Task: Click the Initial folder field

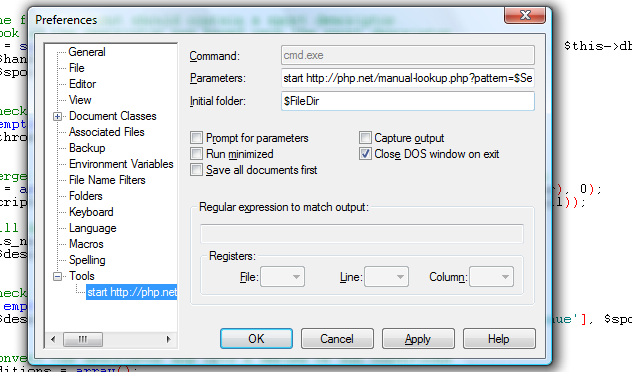Action: (408, 101)
